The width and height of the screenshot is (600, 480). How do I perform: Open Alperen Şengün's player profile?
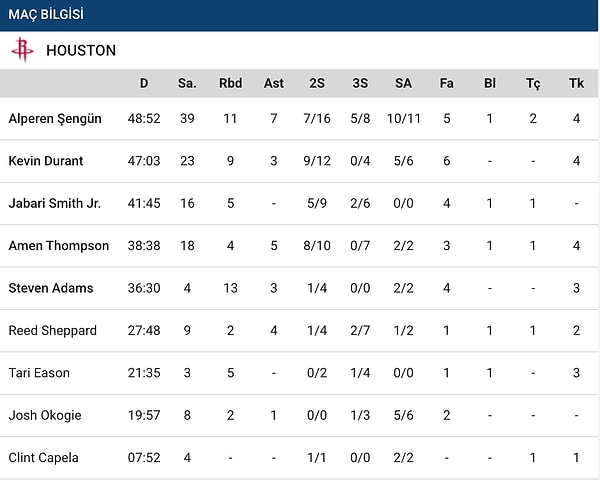[x=55, y=118]
